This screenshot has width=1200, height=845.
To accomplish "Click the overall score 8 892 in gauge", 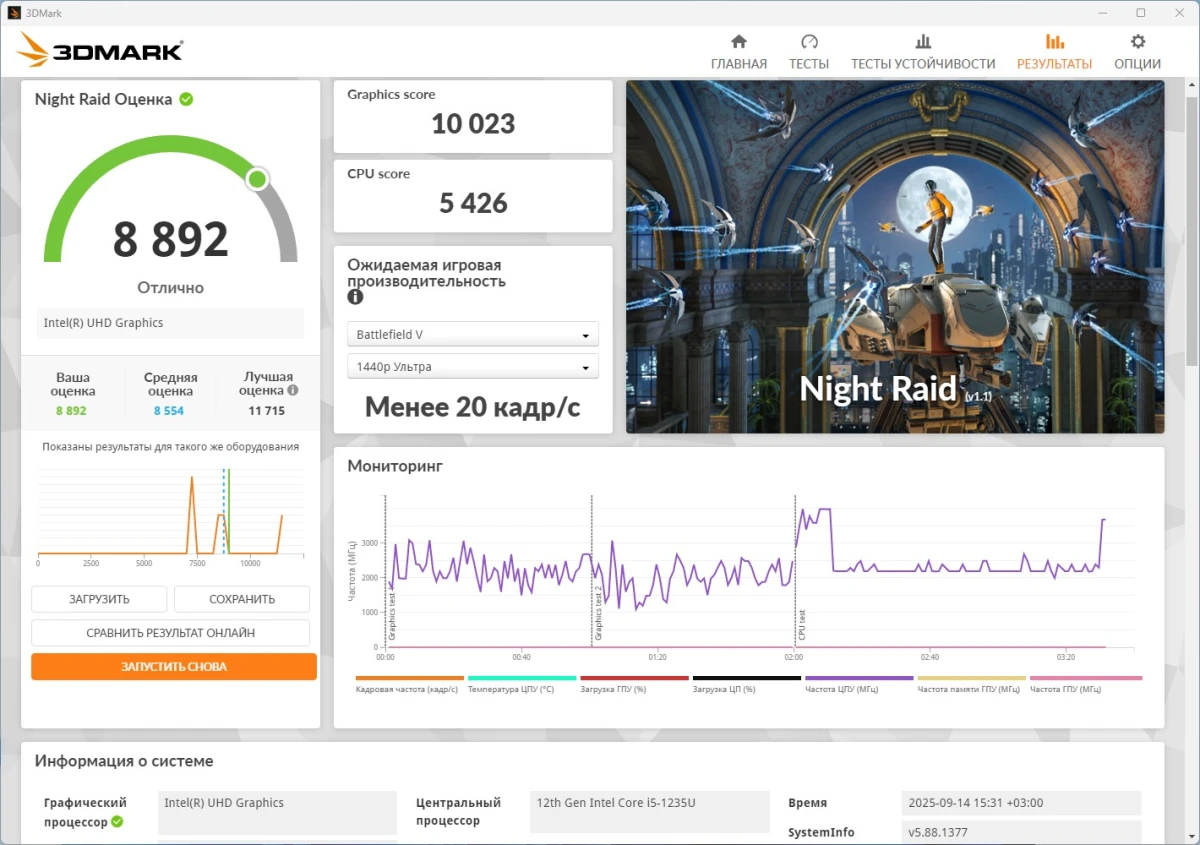I will tap(171, 240).
